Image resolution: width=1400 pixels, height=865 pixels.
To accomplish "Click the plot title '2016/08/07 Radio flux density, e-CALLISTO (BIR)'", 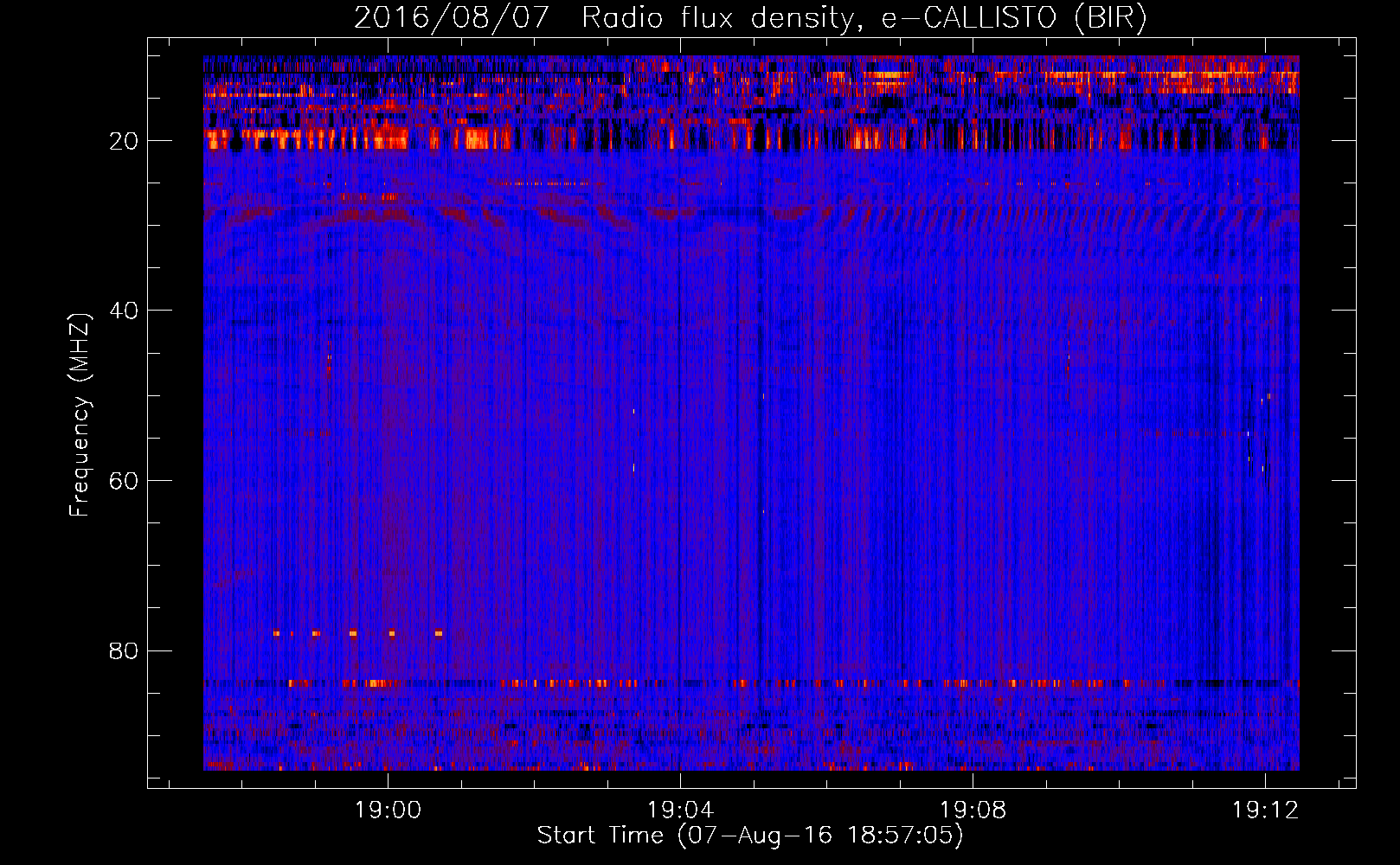I will click(x=750, y=18).
